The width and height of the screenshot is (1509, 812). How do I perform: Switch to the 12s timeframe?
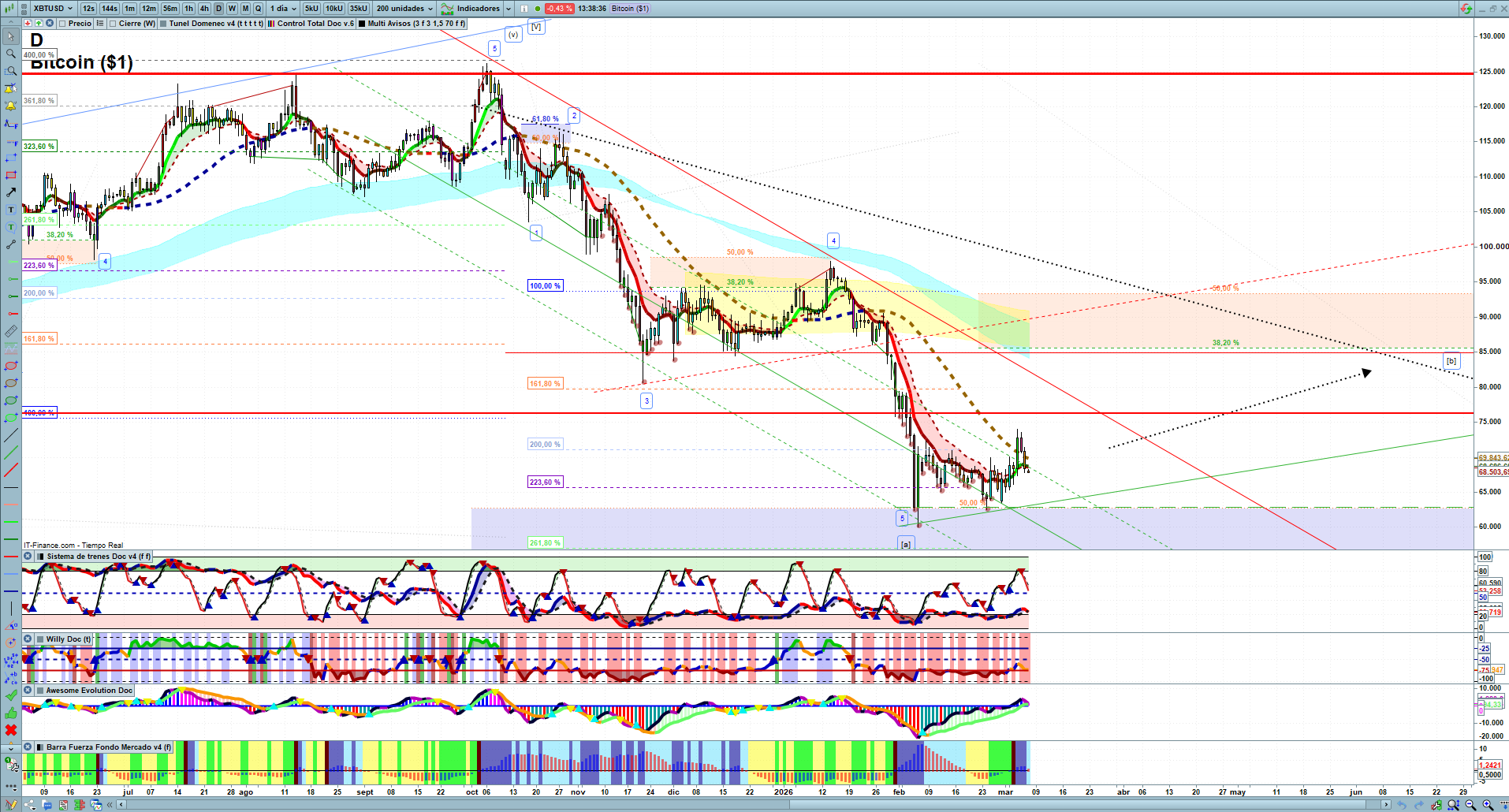point(88,9)
